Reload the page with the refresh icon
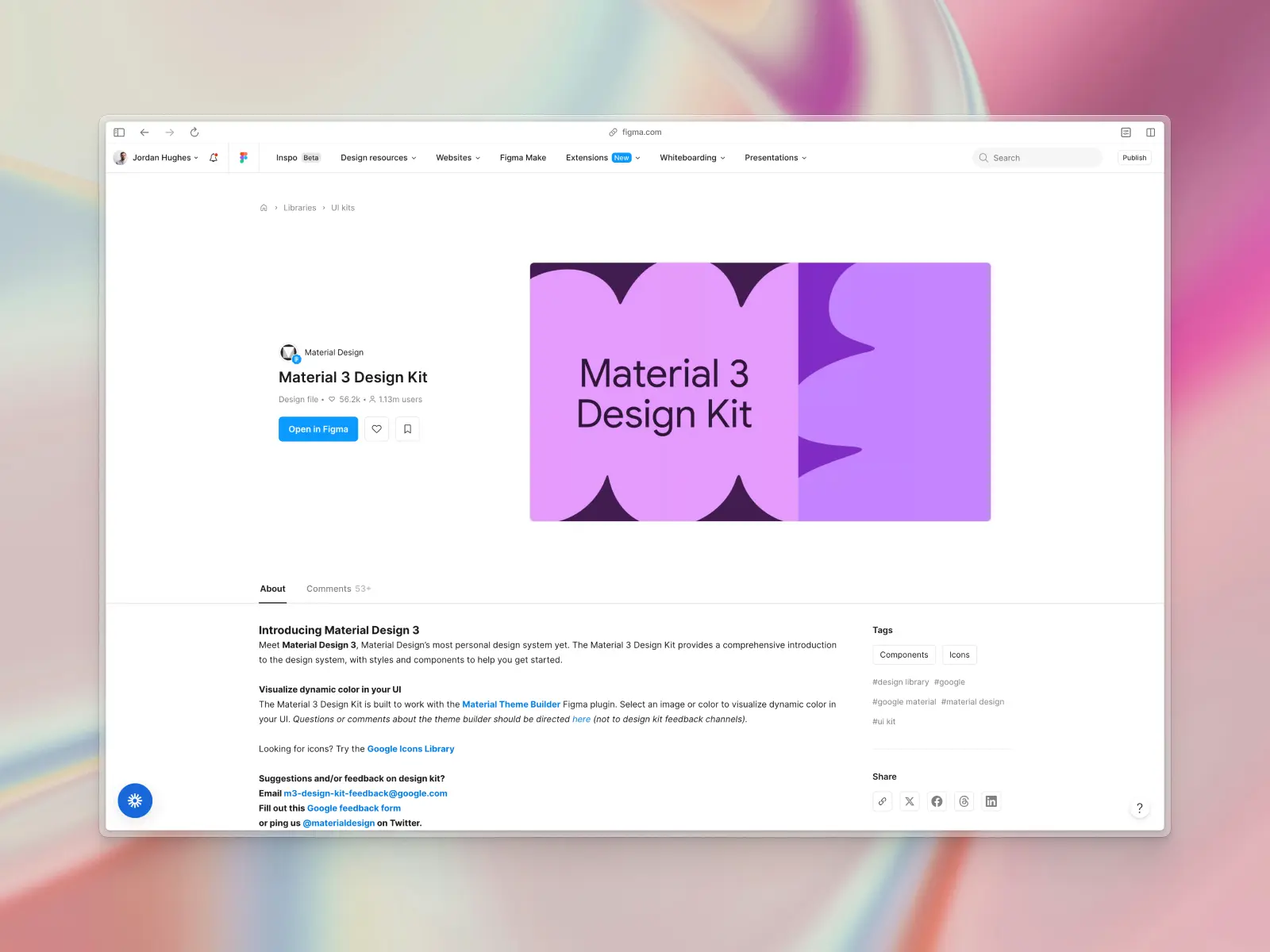The height and width of the screenshot is (952, 1270). coord(194,132)
